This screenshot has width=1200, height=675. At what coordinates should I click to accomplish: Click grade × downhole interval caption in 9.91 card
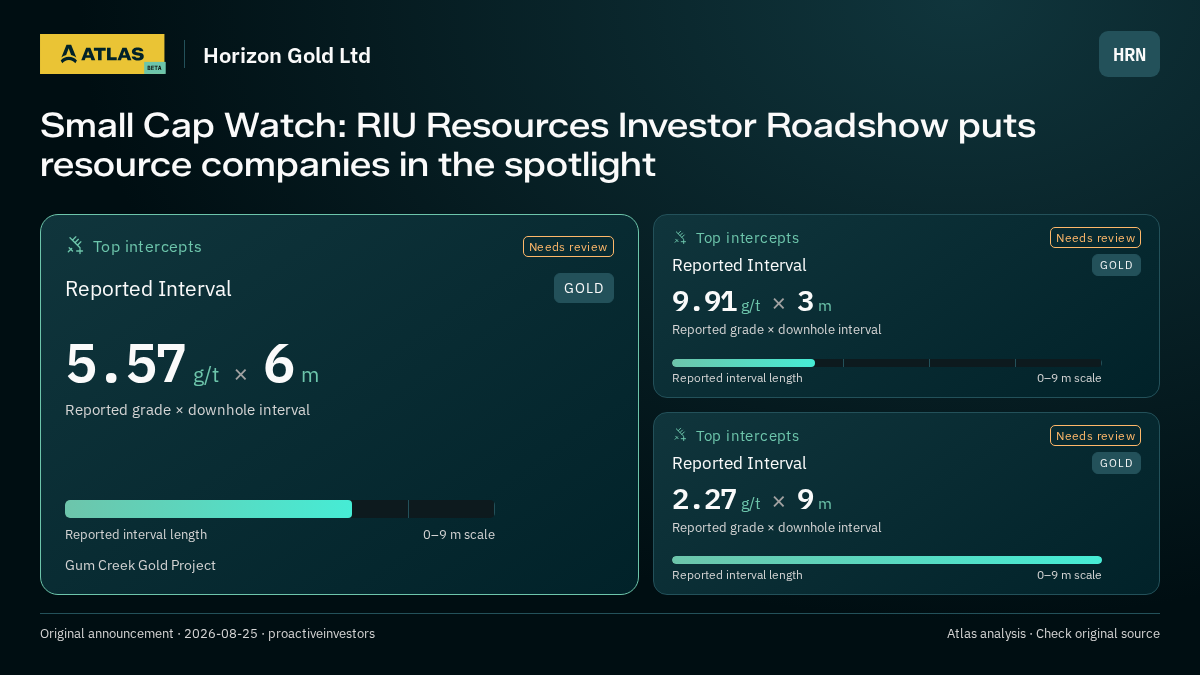(776, 330)
